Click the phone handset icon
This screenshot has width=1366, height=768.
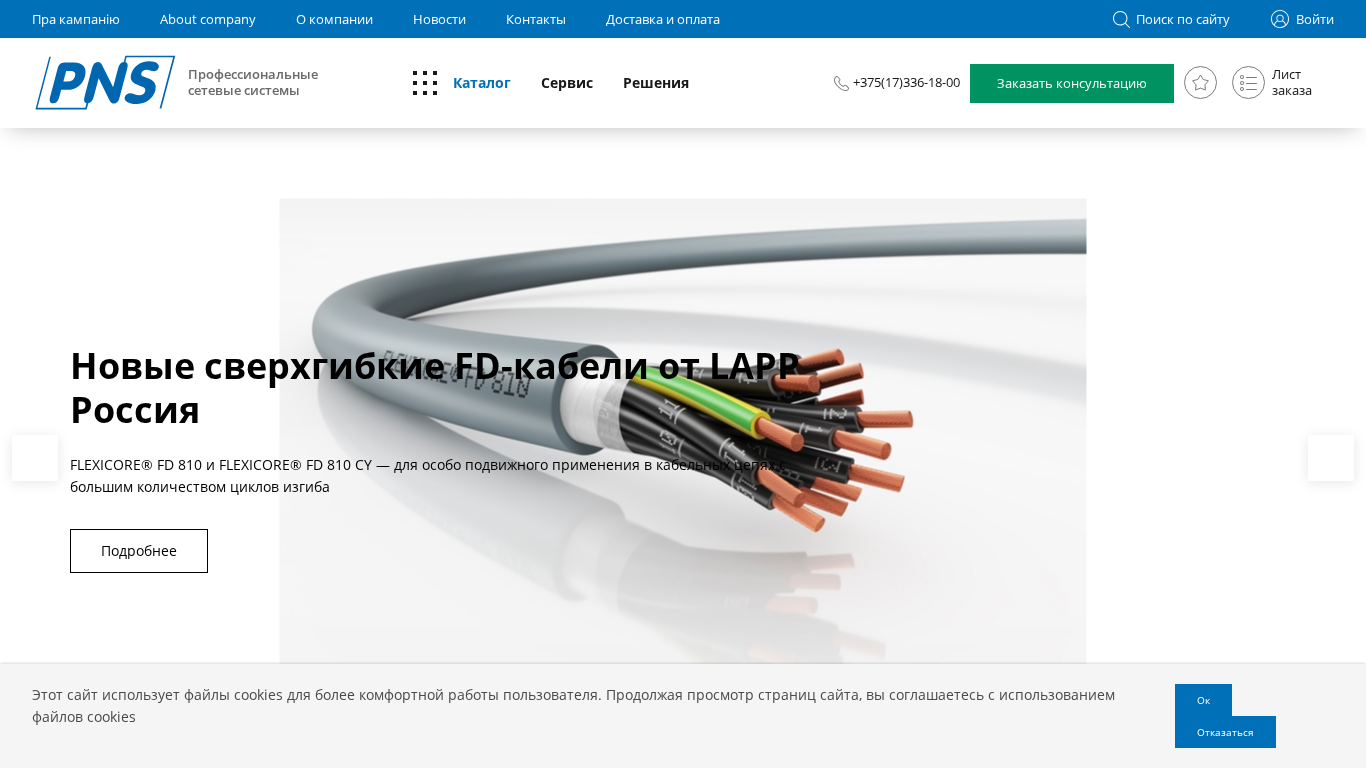click(x=841, y=83)
